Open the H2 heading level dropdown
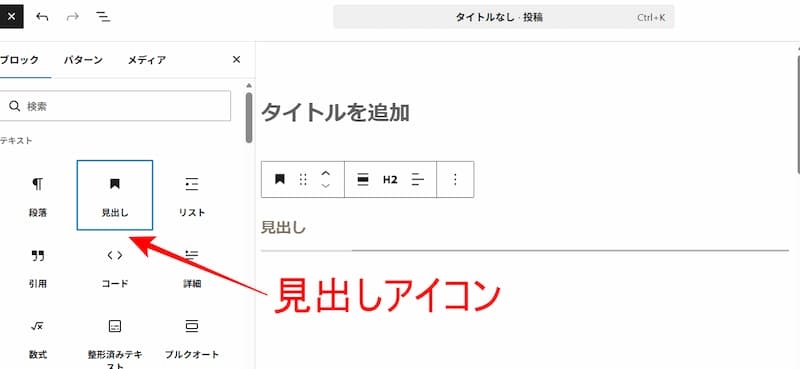The height and width of the screenshot is (369, 800). point(390,179)
